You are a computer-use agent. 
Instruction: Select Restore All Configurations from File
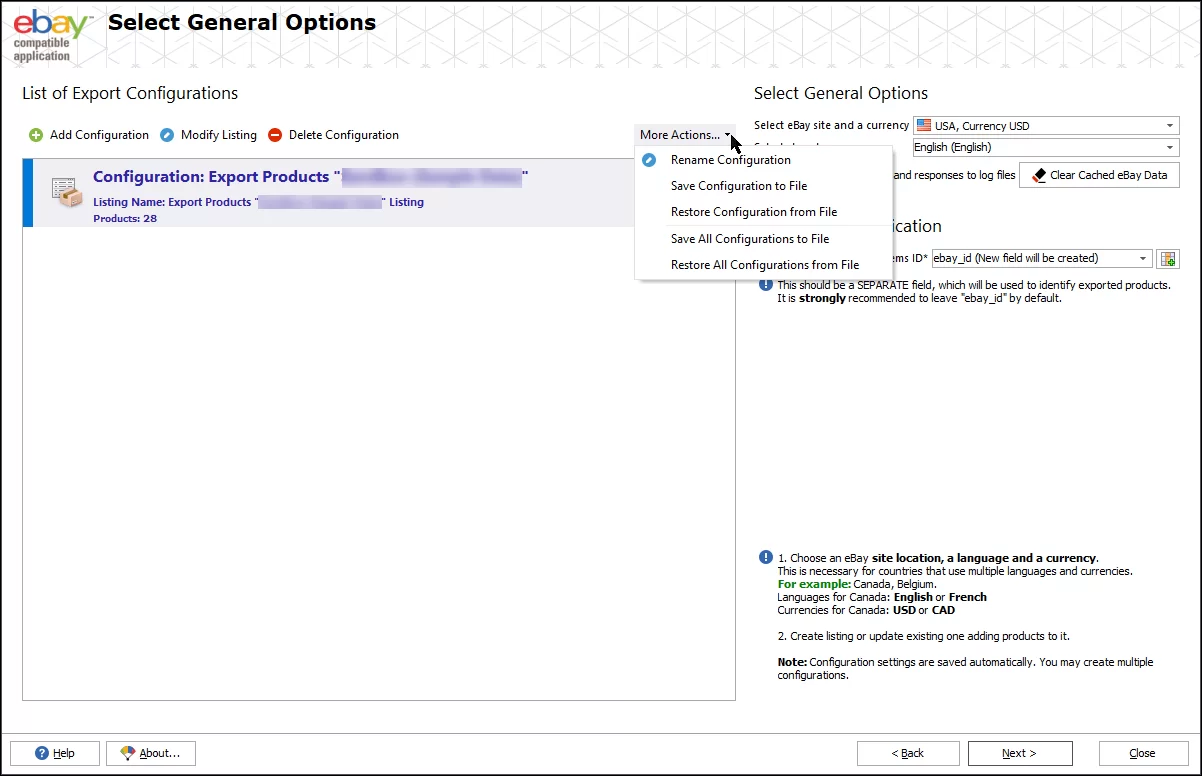click(x=764, y=265)
